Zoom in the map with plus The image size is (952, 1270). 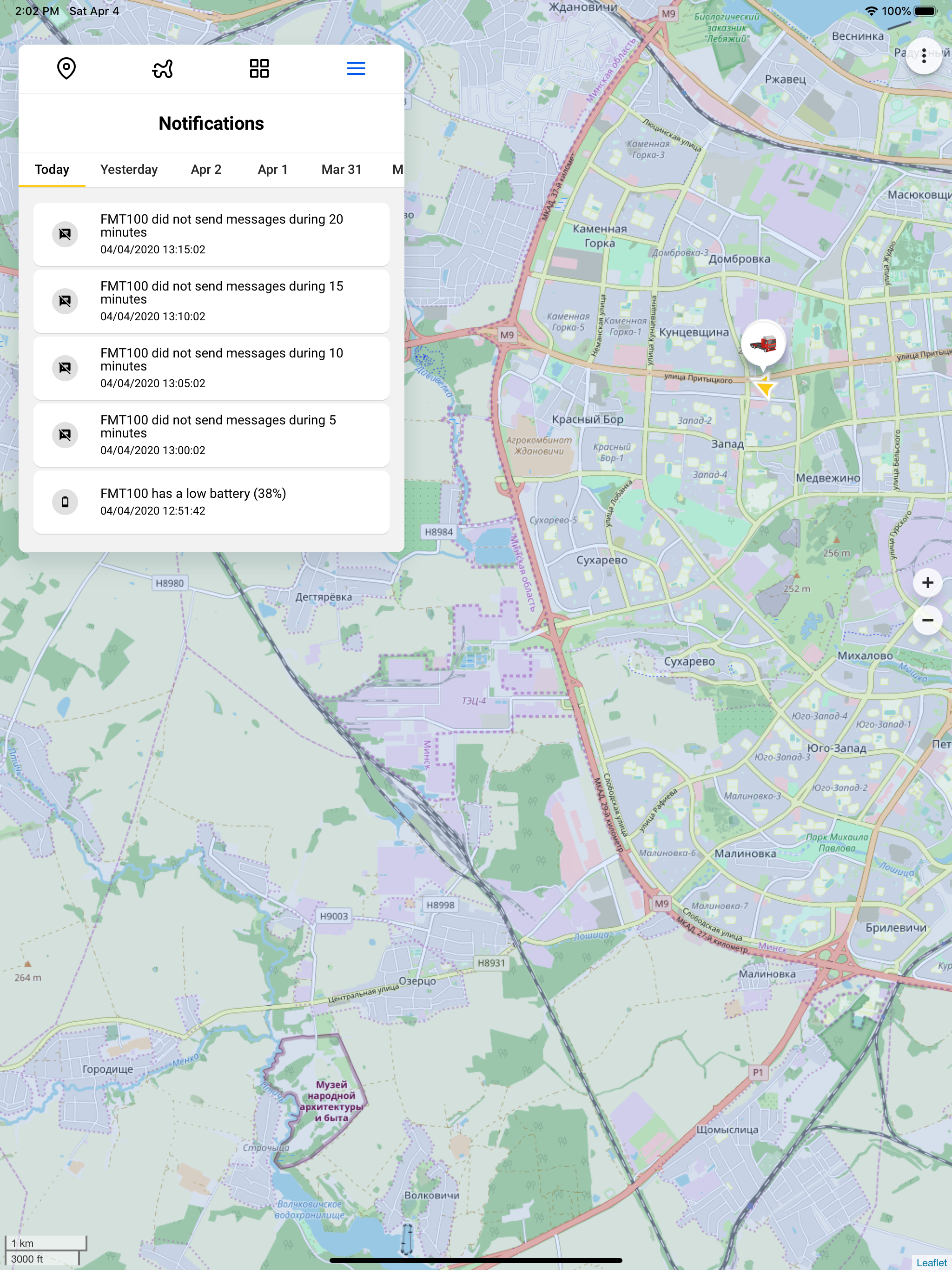point(927,583)
